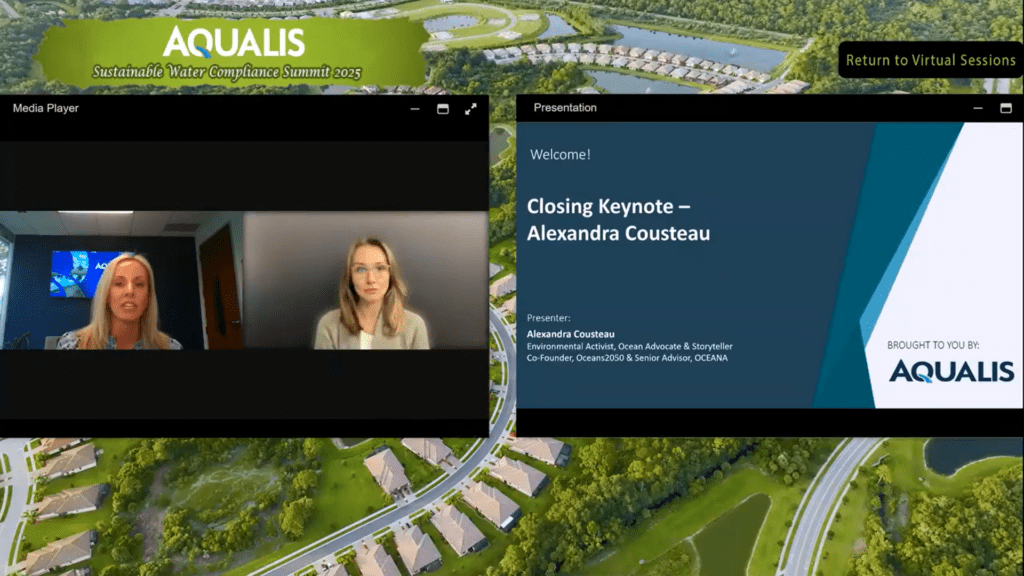This screenshot has width=1024, height=576.
Task: Switch focus to the Presentation title bar
Action: tap(565, 107)
